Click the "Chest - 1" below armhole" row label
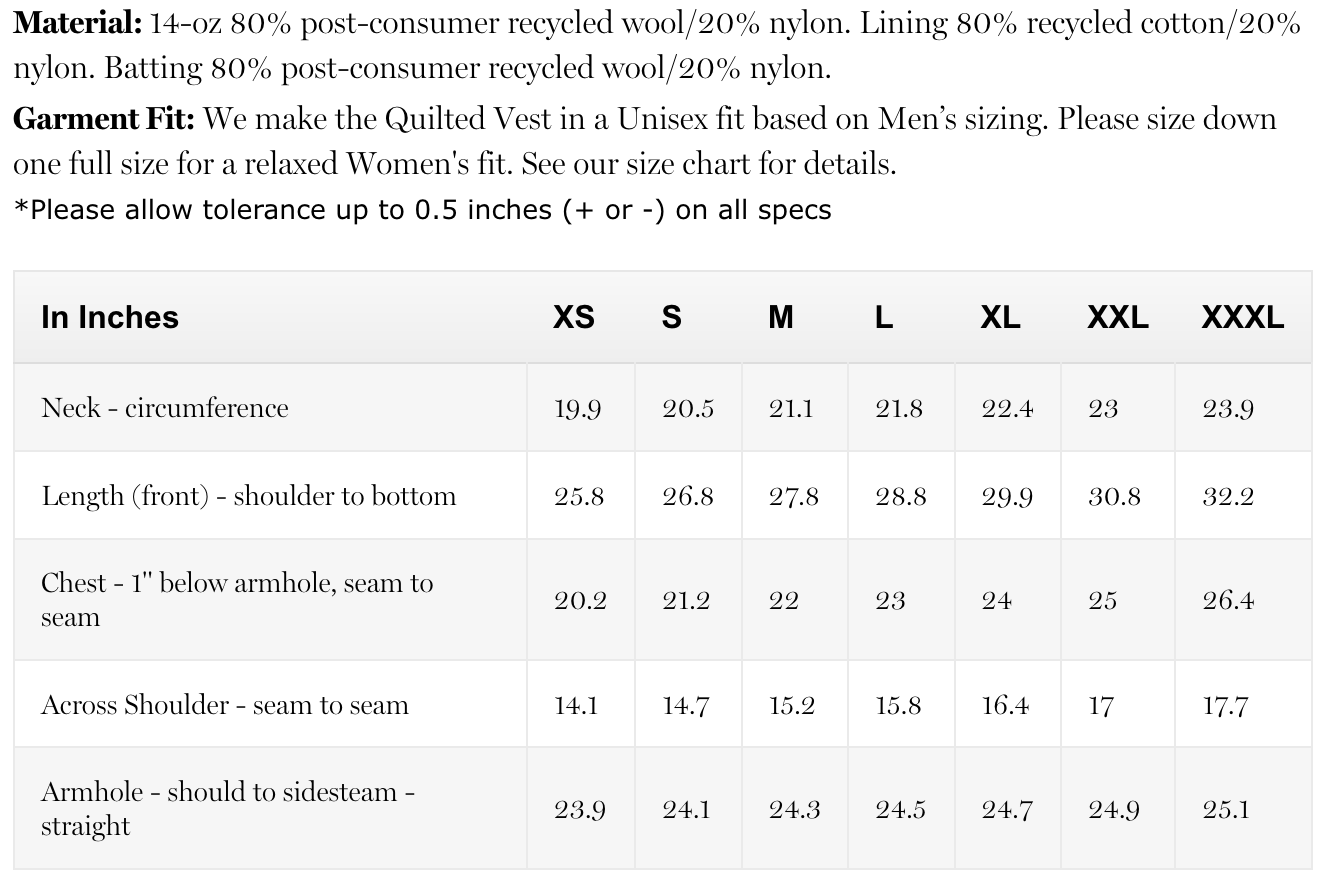The width and height of the screenshot is (1334, 892). pos(237,599)
